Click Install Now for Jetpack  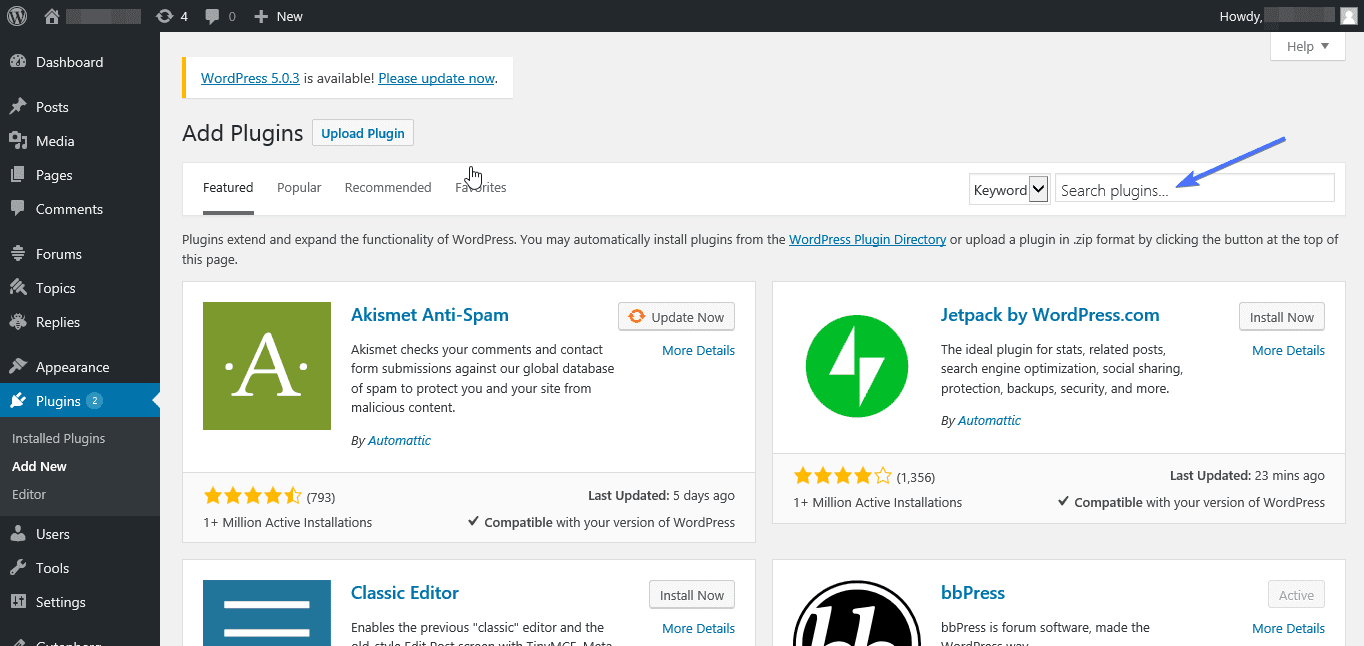pyautogui.click(x=1282, y=317)
